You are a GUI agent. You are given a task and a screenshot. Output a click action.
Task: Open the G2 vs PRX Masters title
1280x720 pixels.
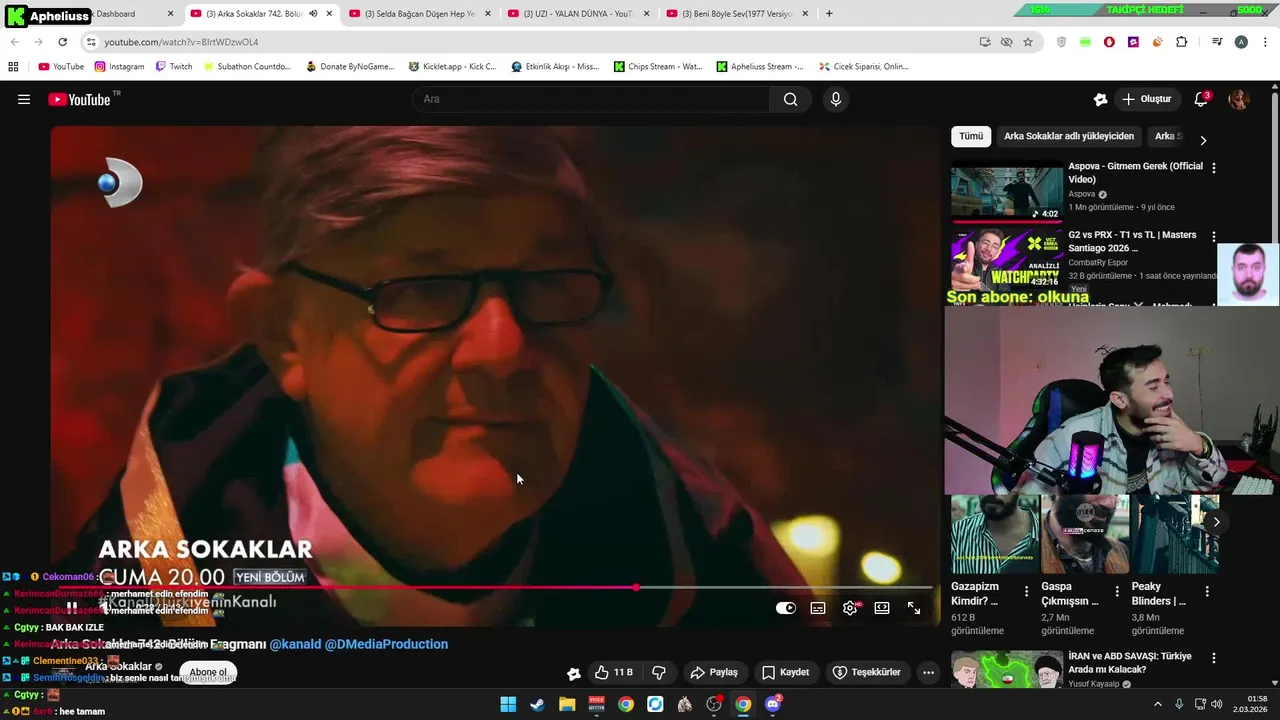tap(1132, 241)
